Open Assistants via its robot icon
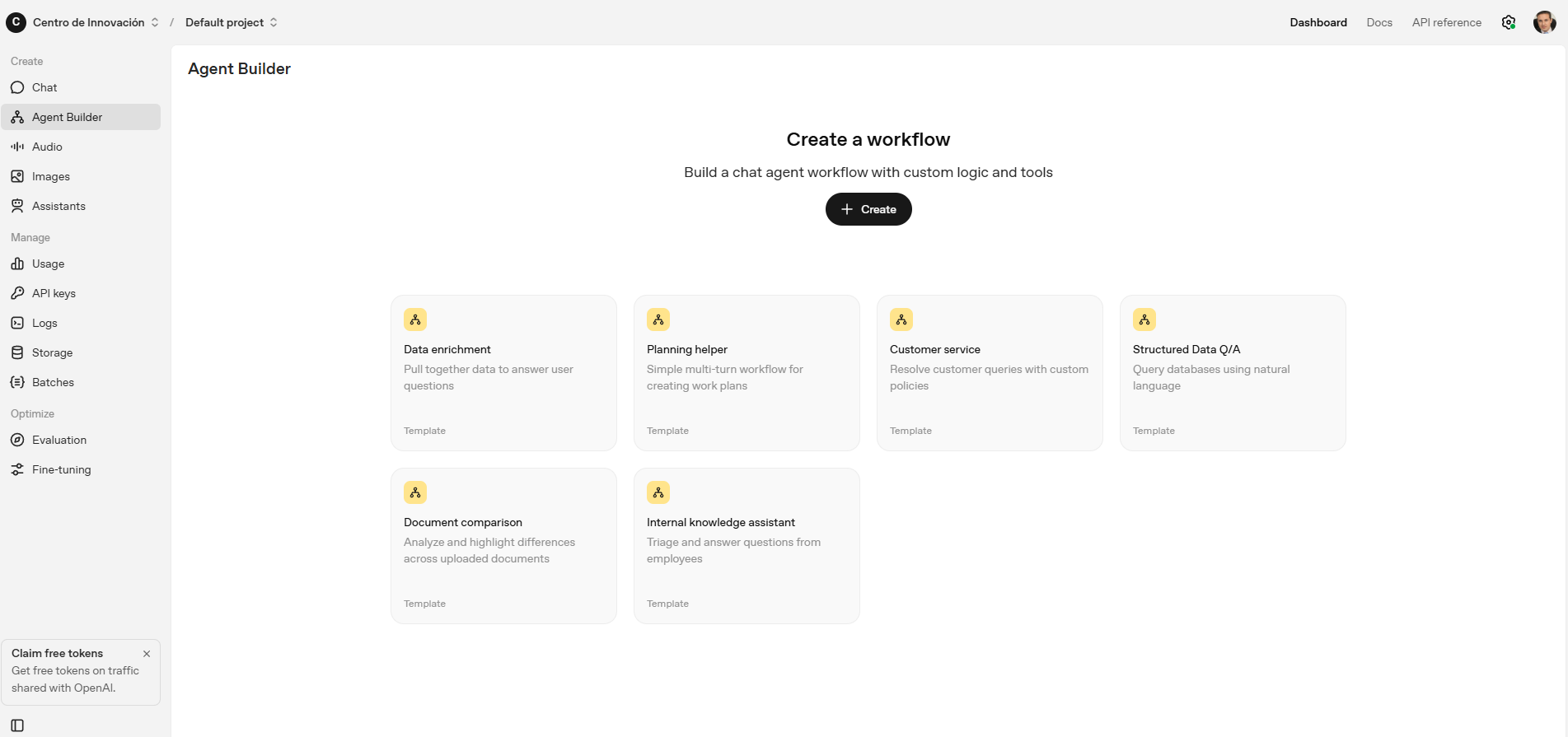 pyautogui.click(x=17, y=206)
